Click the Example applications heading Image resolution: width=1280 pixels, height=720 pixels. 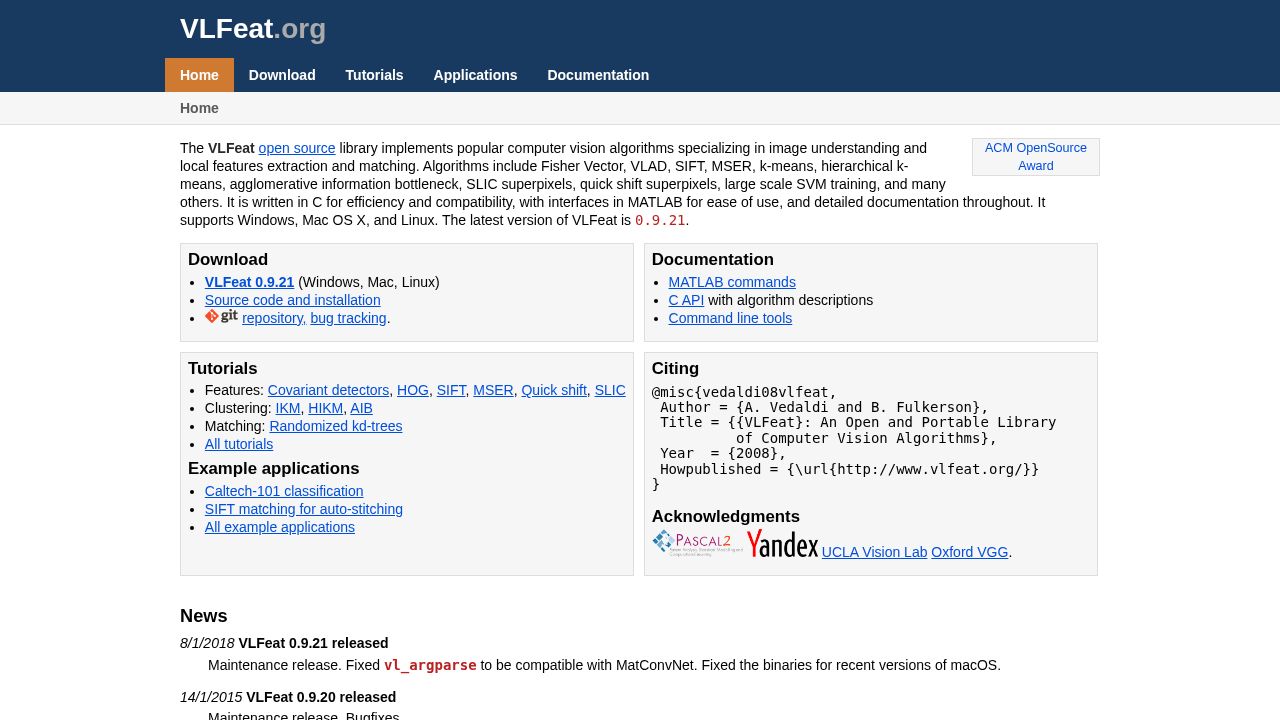point(274,469)
